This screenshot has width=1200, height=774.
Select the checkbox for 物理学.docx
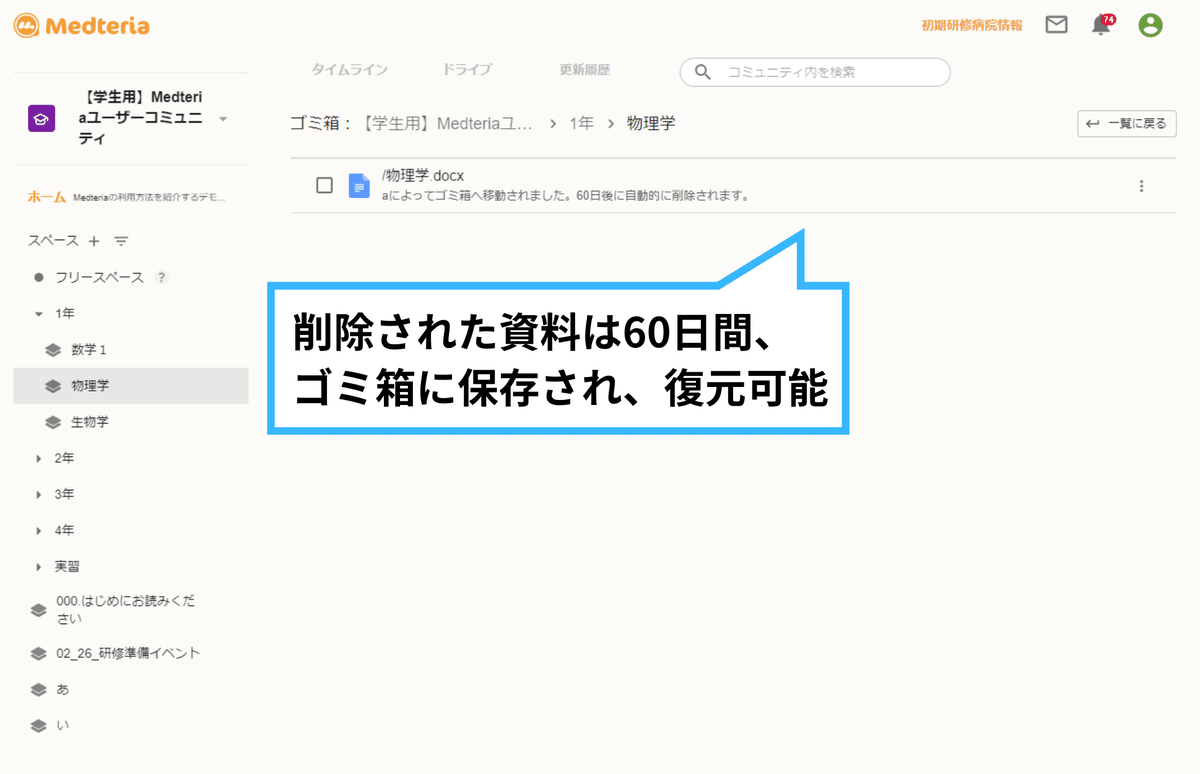tap(324, 185)
